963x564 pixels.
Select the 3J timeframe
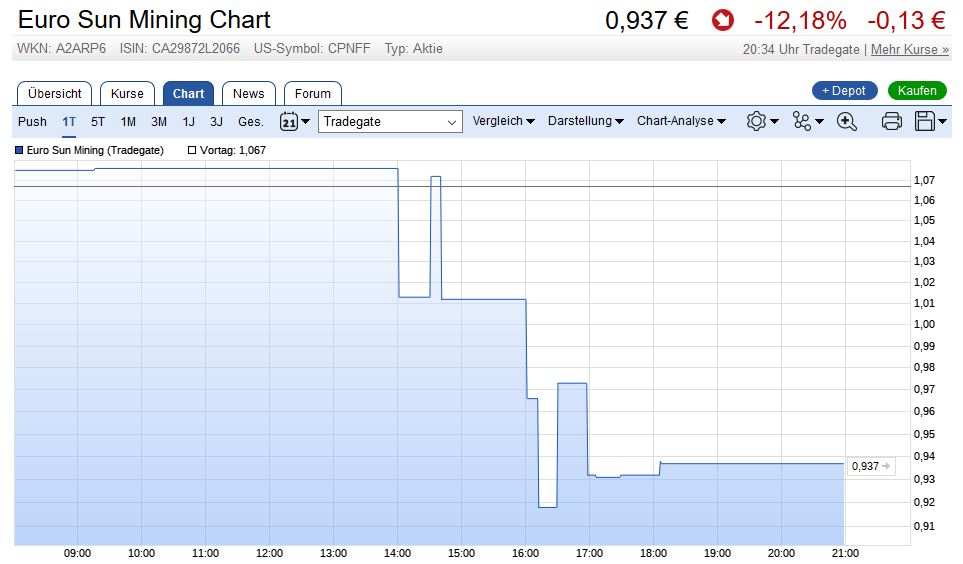(216, 122)
